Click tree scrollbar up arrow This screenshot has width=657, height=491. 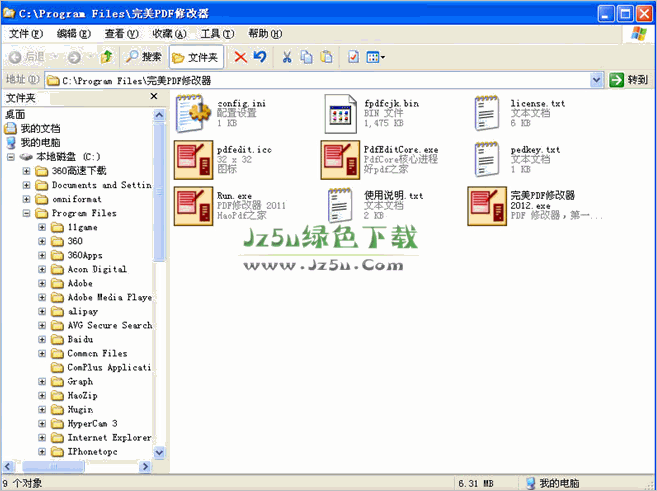(159, 115)
